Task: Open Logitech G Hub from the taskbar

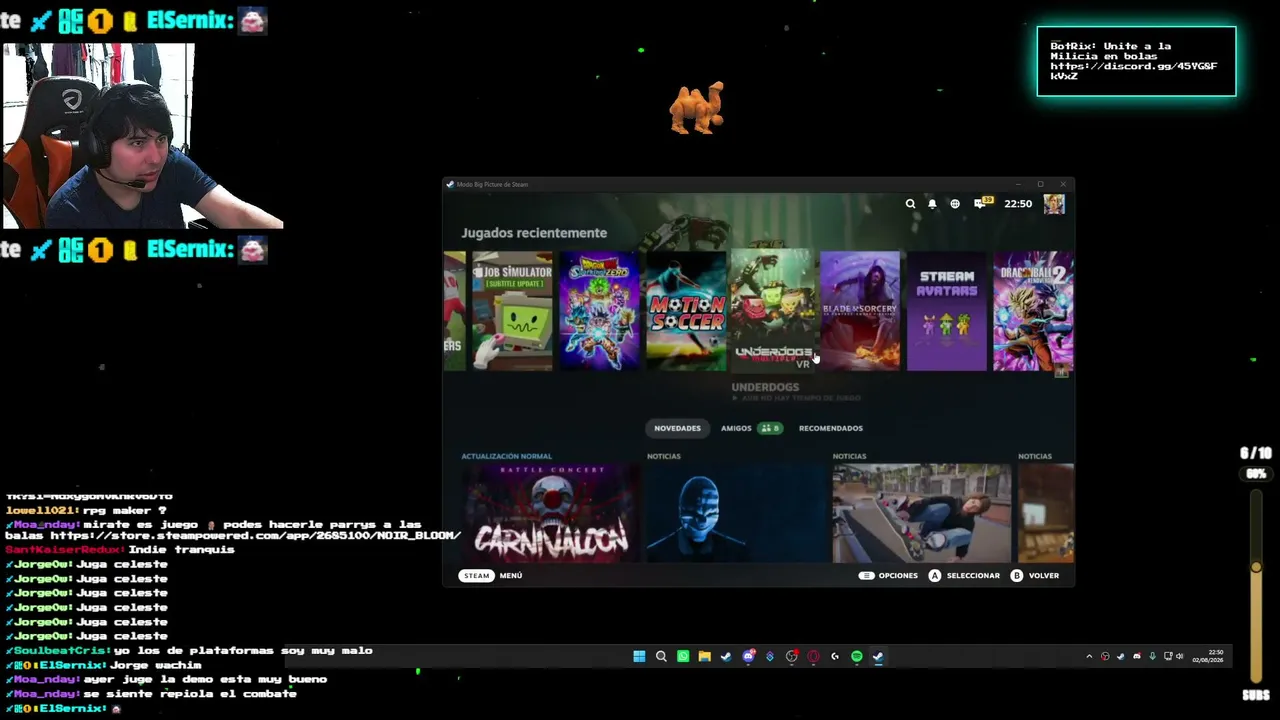Action: point(835,656)
